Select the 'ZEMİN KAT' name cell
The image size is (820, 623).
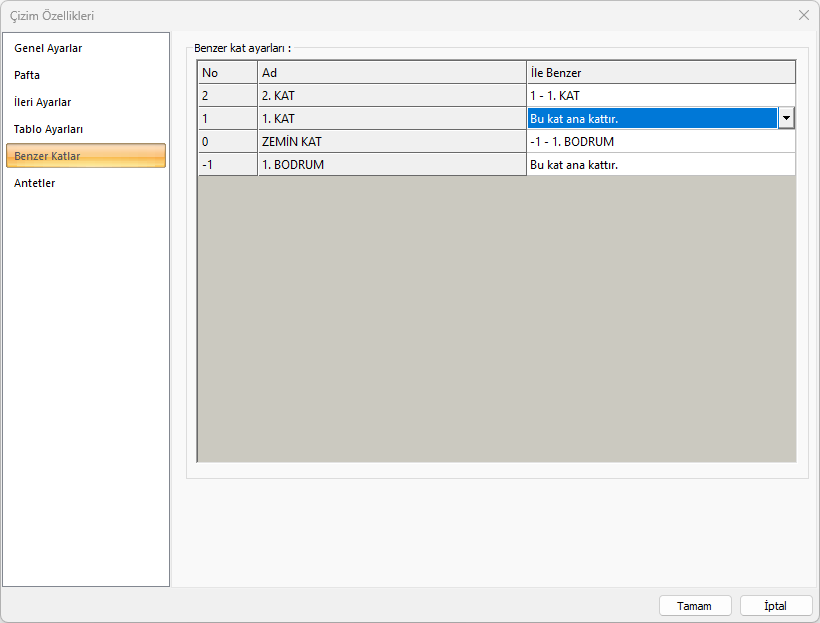[x=391, y=141]
